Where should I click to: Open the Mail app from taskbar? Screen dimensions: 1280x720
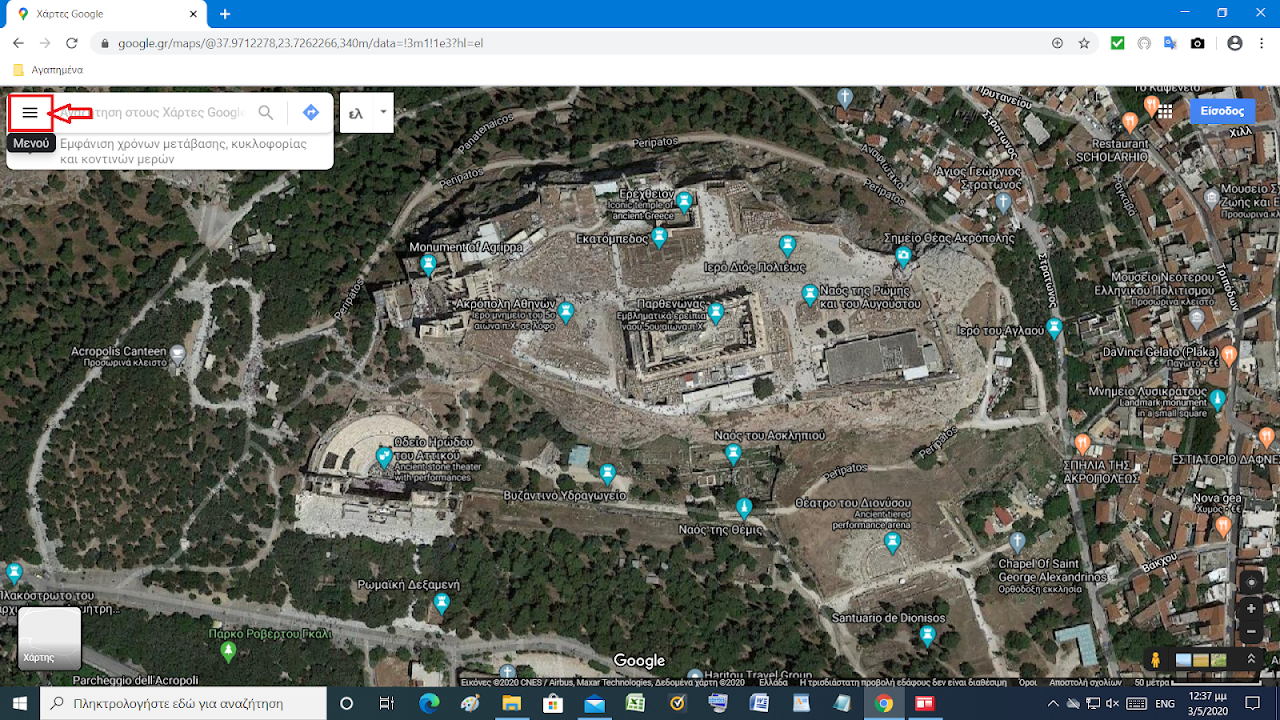[594, 703]
